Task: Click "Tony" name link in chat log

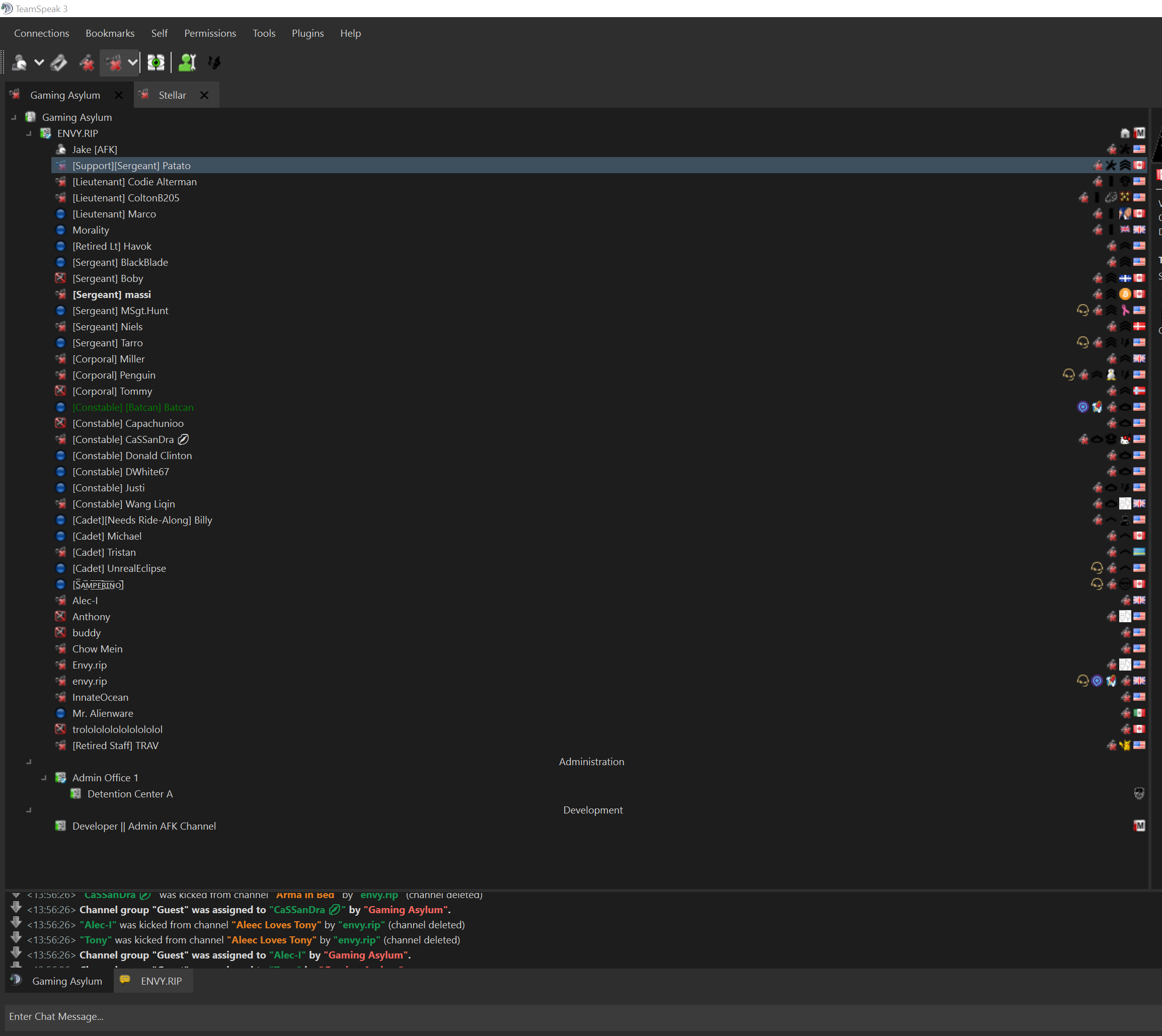Action: pyautogui.click(x=96, y=940)
